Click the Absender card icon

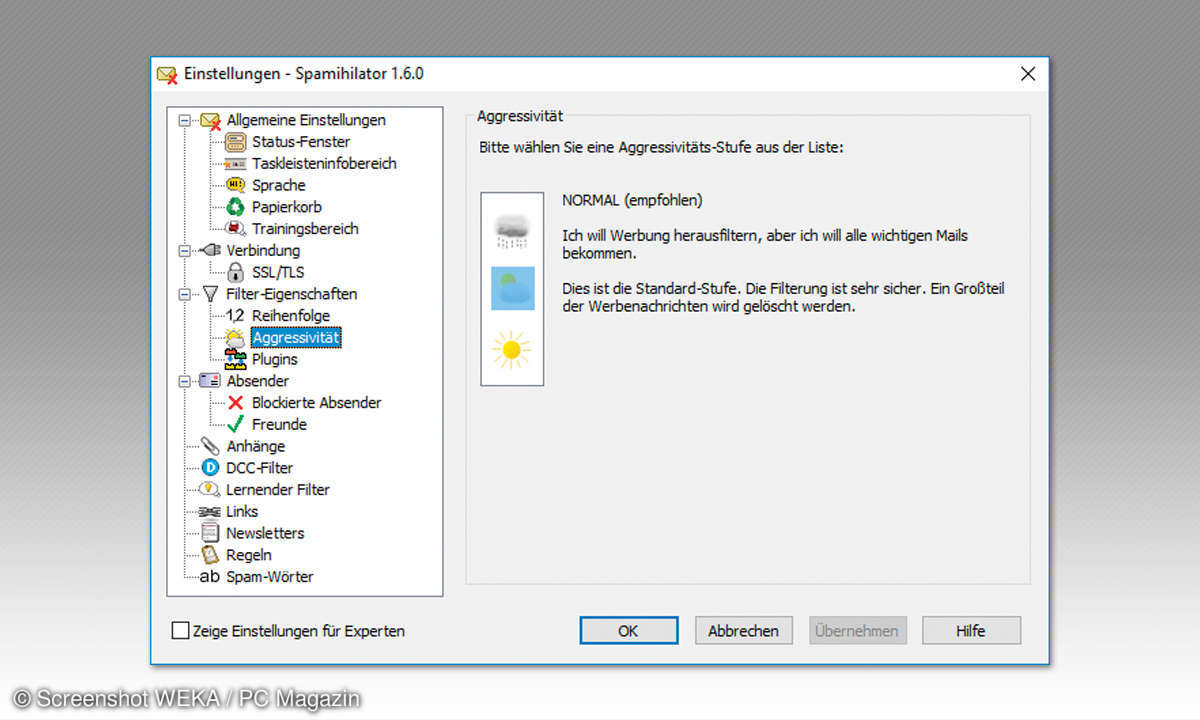pos(210,381)
